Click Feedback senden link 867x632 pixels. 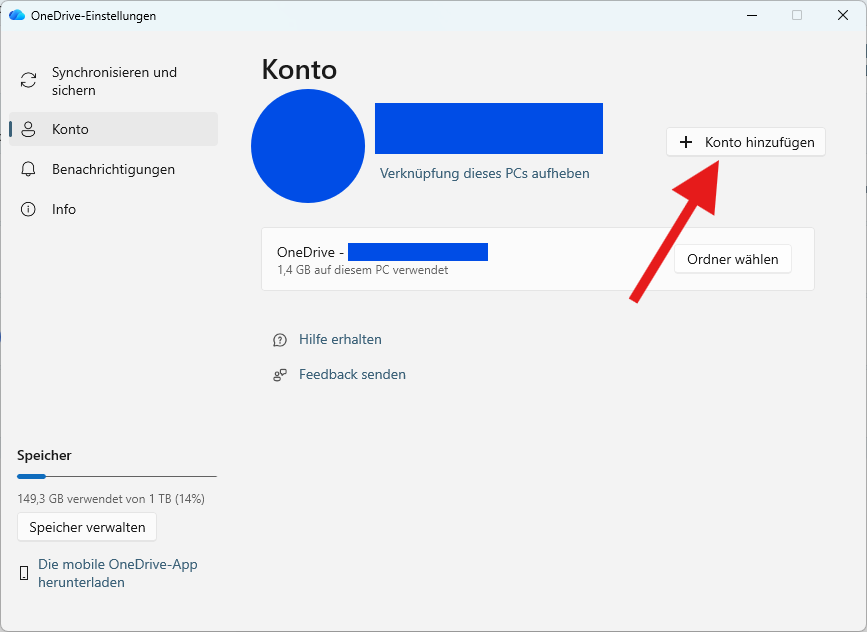tap(352, 374)
